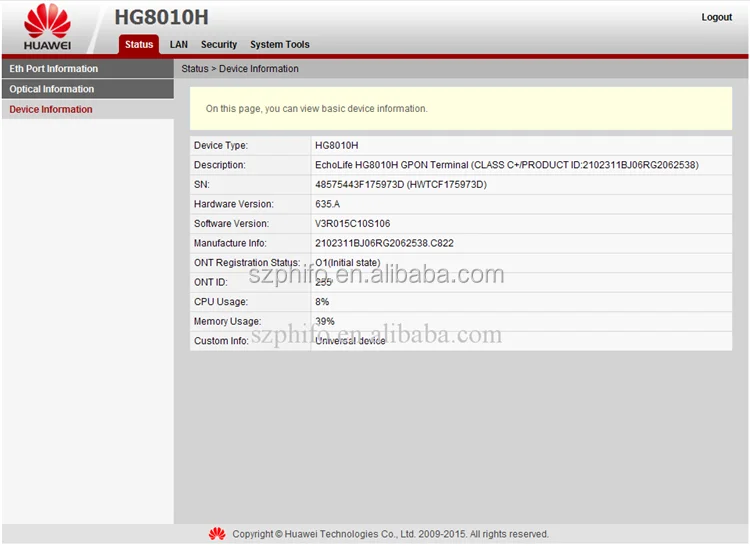Click the Hardware Version value 635.A
Screen dimensions: 750x549
[328, 204]
